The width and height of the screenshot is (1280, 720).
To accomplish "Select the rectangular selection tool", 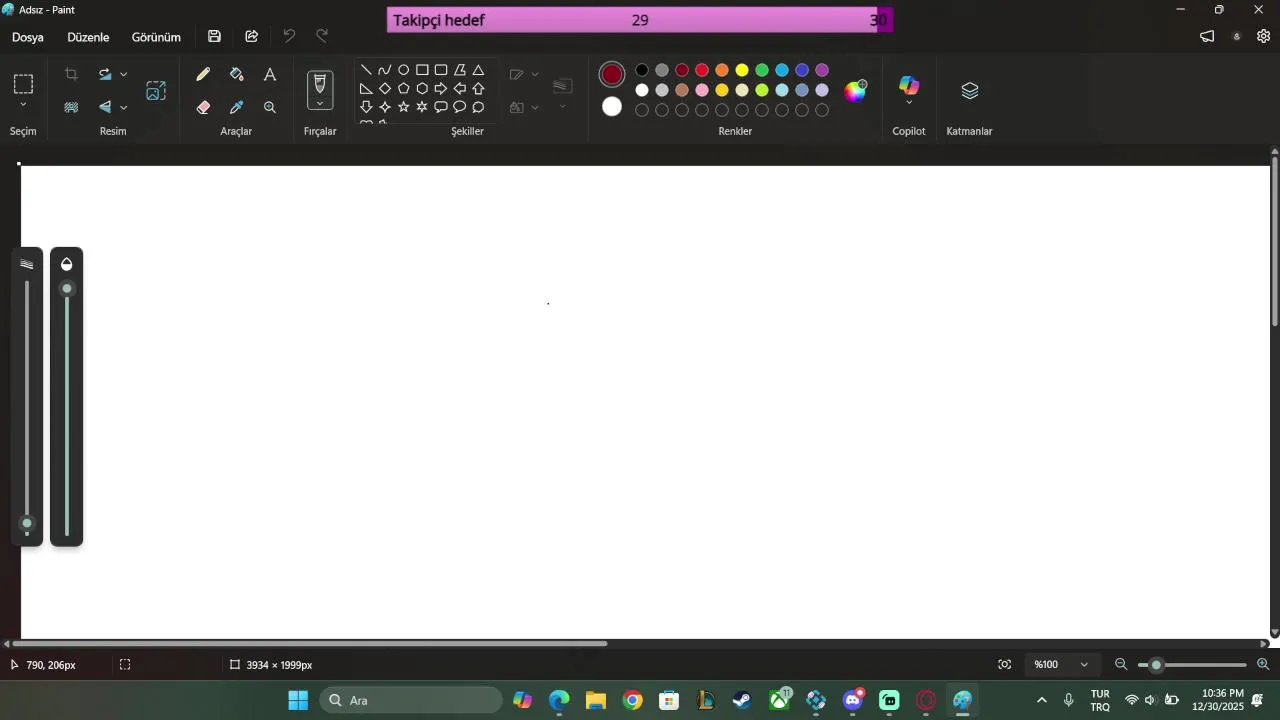I will pyautogui.click(x=23, y=84).
